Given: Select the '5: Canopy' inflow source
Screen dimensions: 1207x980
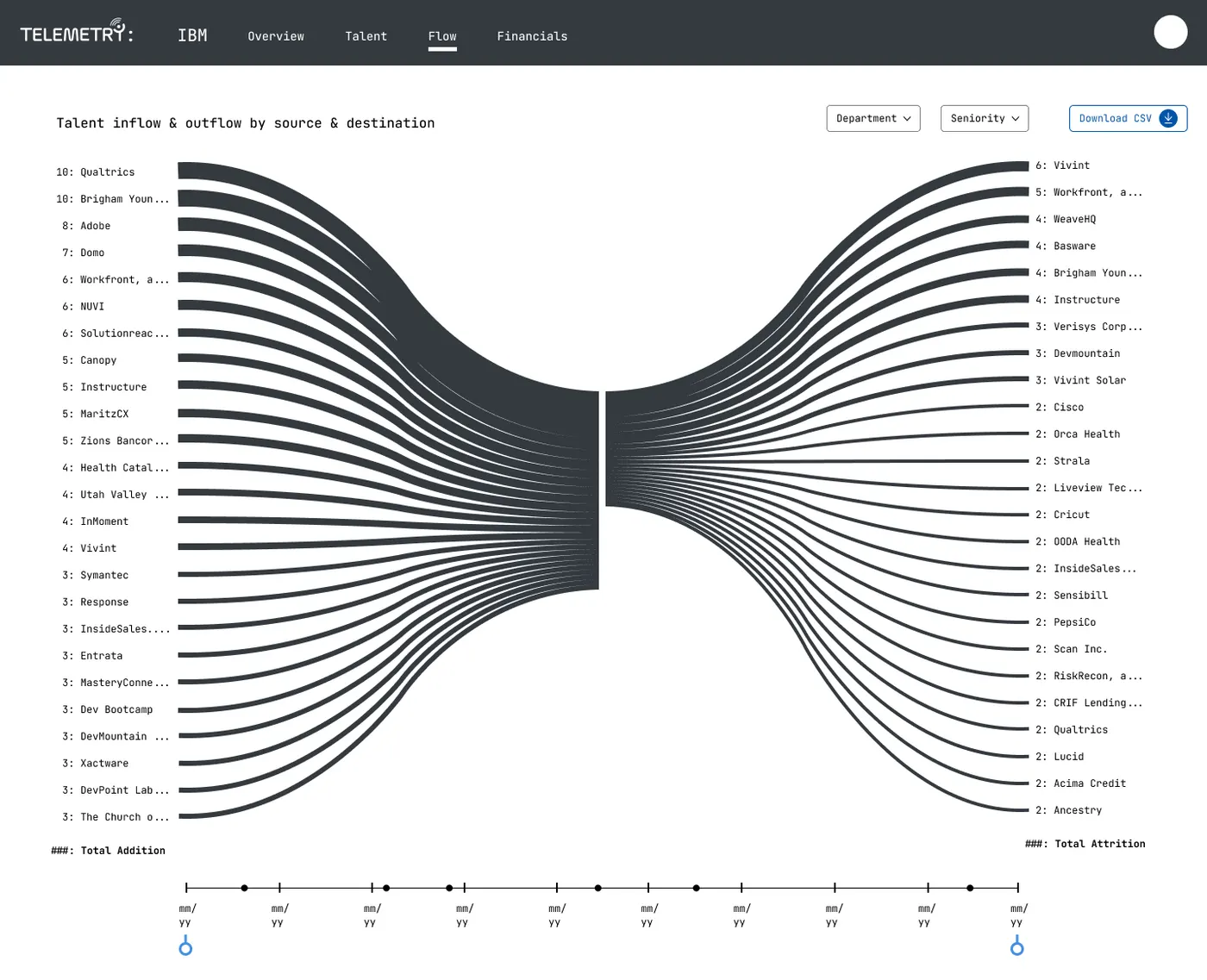Looking at the screenshot, I should point(89,360).
